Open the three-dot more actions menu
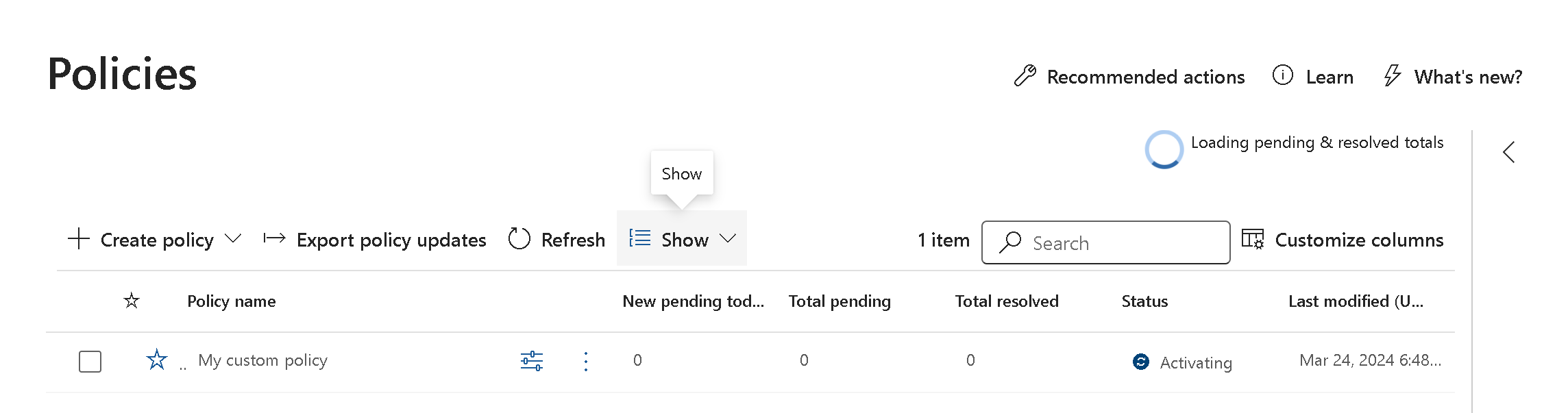 586,361
